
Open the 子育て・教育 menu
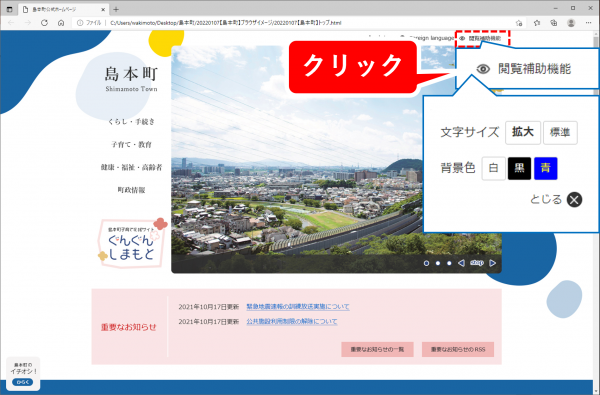131,144
